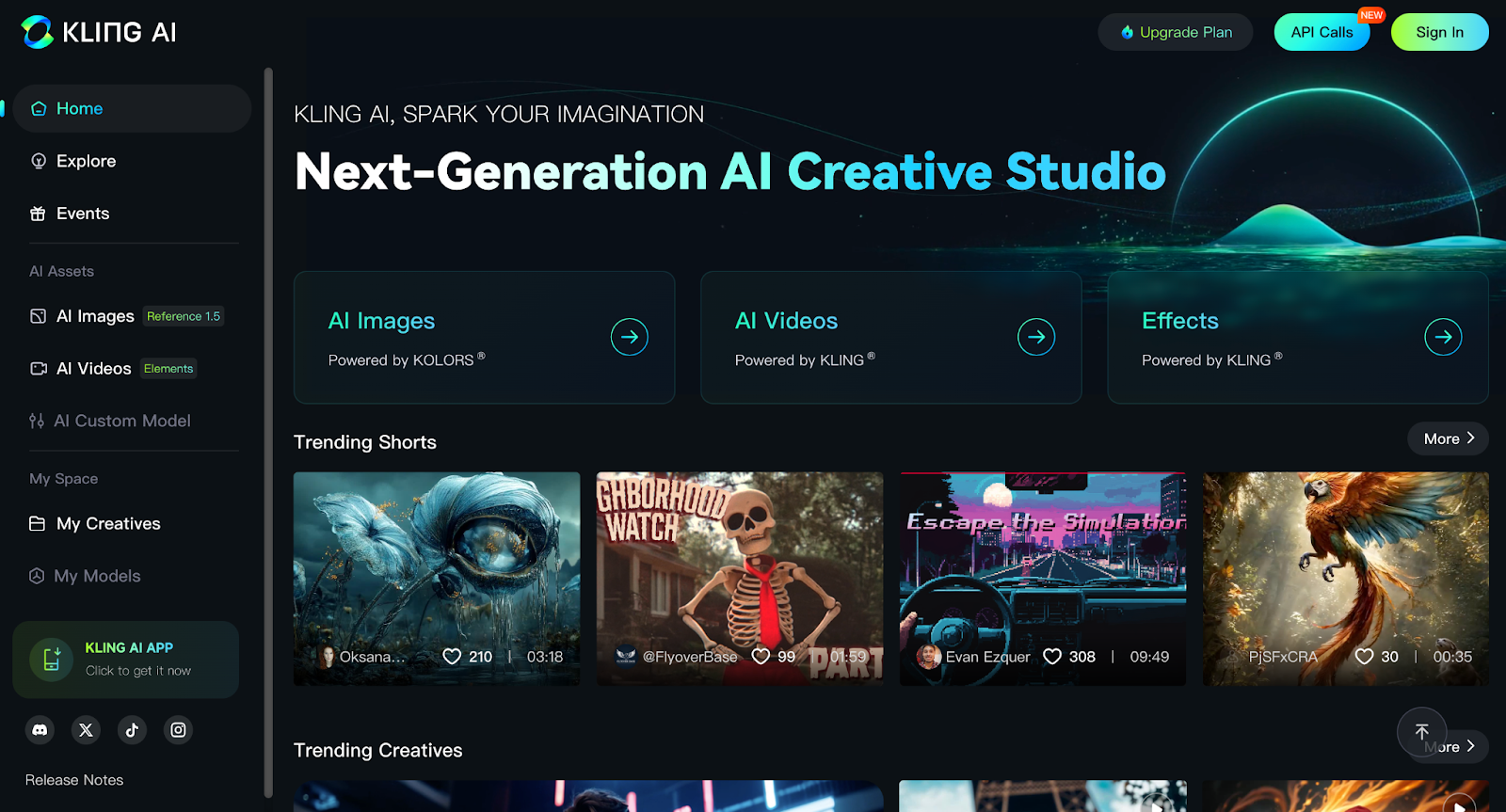Click the Reference 1.5 badge
The height and width of the screenshot is (812, 1506).
coord(184,316)
